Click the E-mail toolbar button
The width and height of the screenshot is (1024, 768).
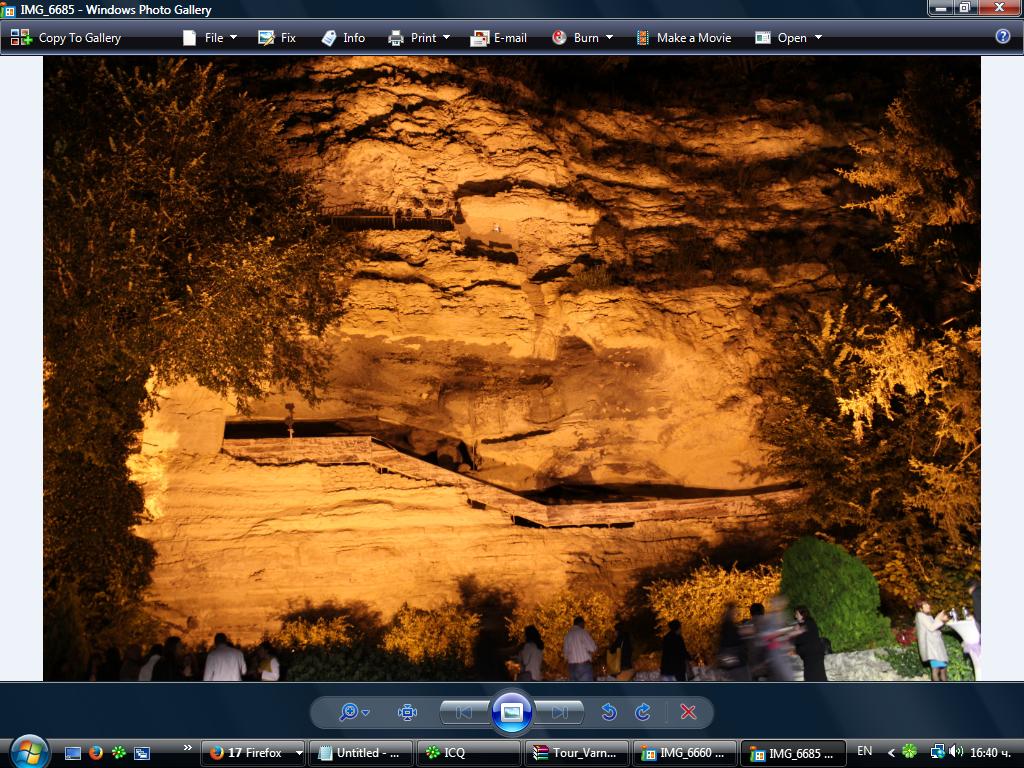click(x=499, y=38)
